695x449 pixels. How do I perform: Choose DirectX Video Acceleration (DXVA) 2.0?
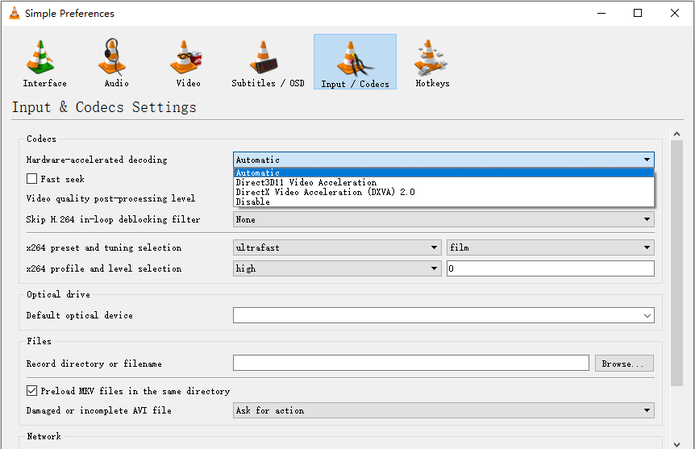coord(444,192)
